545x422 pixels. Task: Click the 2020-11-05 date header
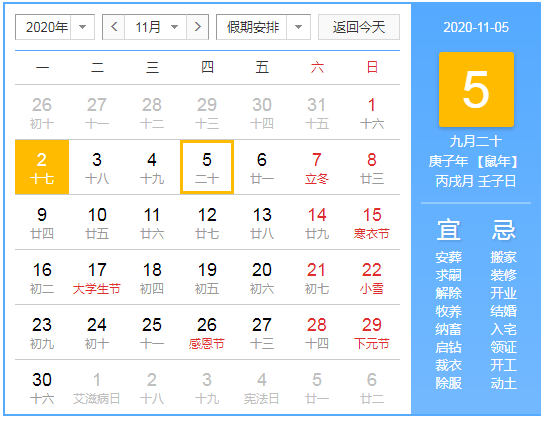pos(476,27)
